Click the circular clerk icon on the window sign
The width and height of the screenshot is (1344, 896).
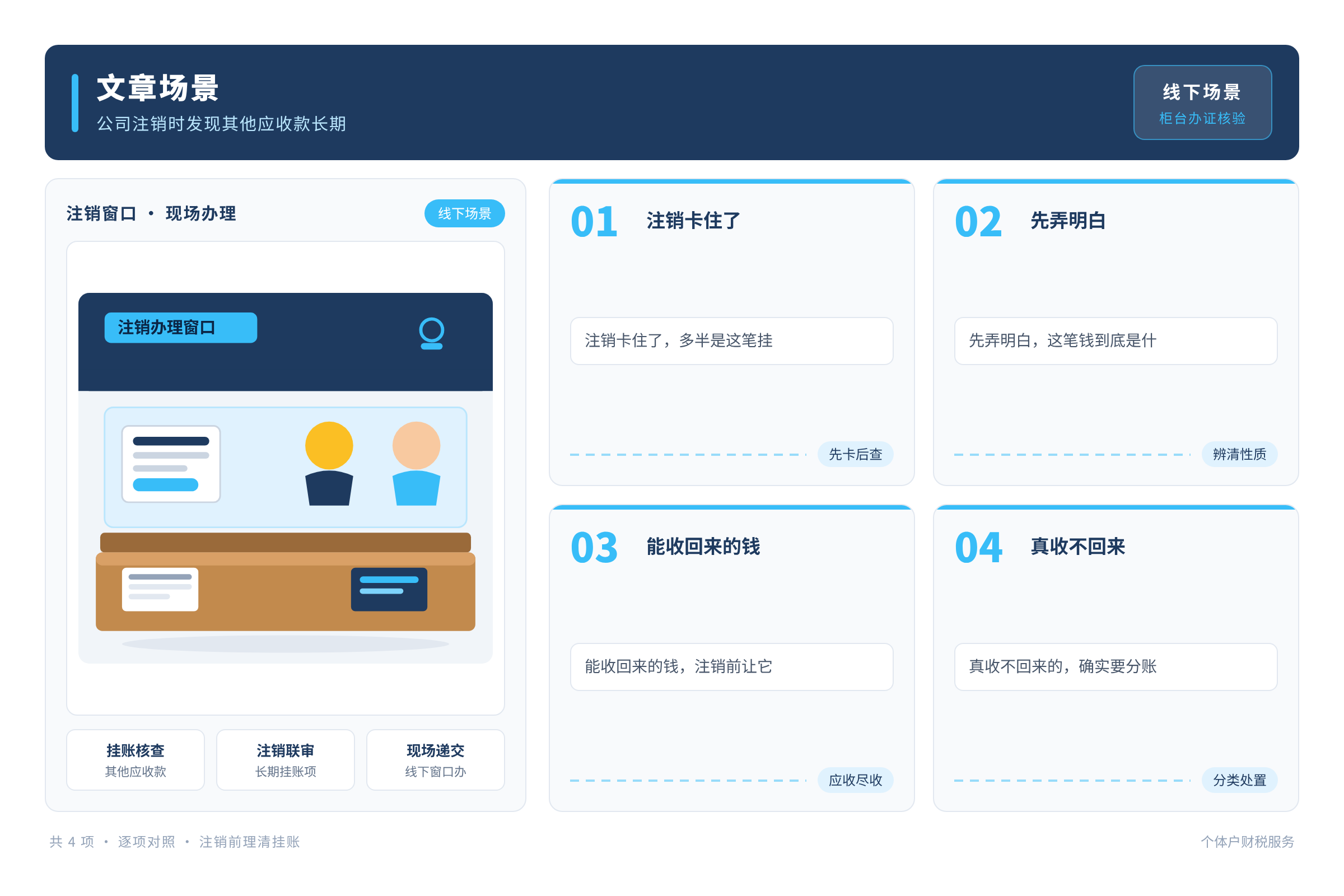point(431,333)
